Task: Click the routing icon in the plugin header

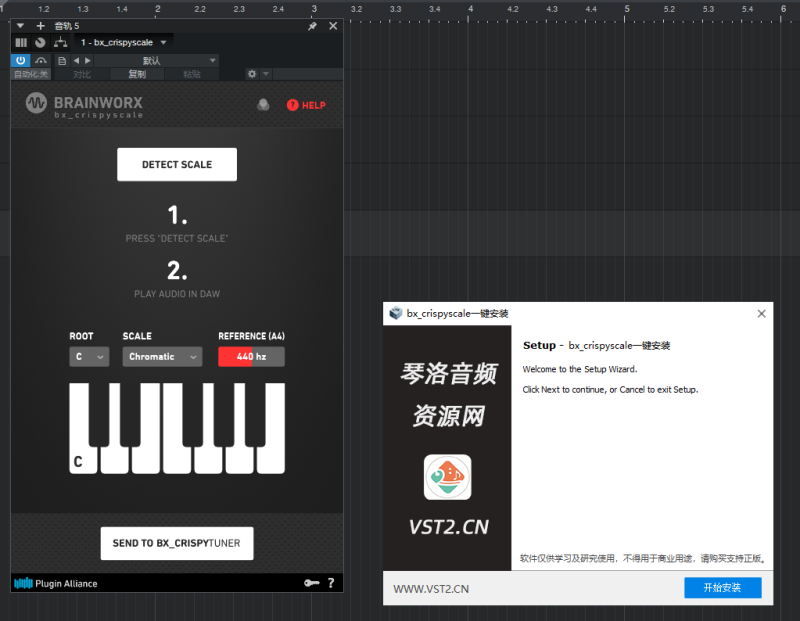Action: coord(58,43)
